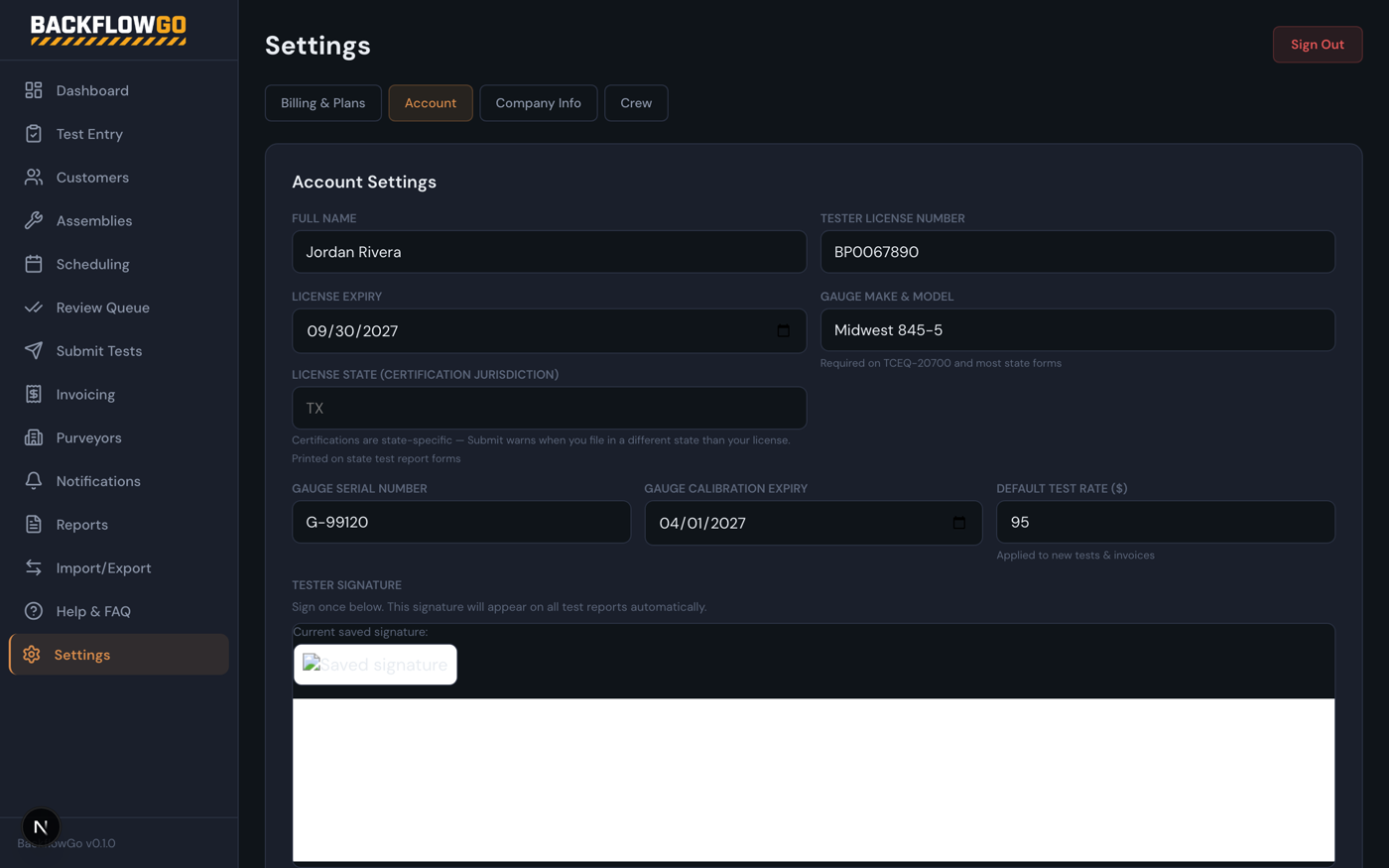
Task: Click the "Required on TCEQ-20700" hint text
Action: pos(941,363)
